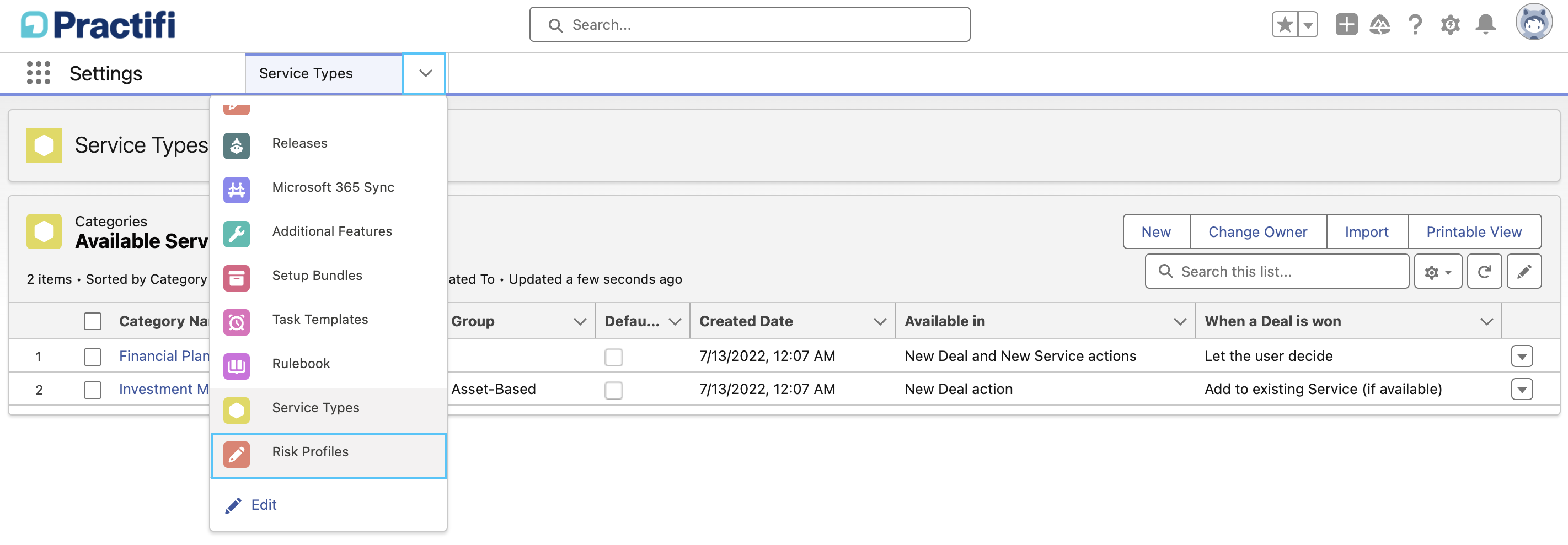
Task: Open the Investment category link
Action: [x=164, y=389]
